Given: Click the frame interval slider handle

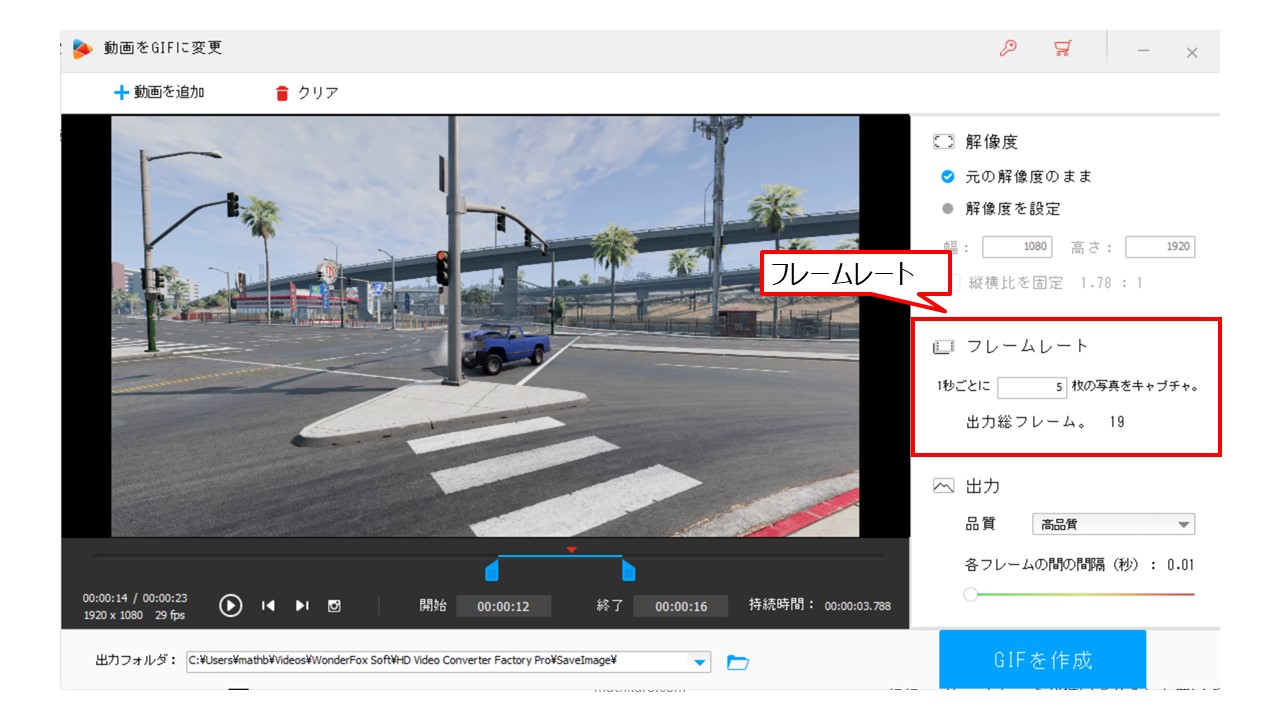Looking at the screenshot, I should tap(970, 594).
